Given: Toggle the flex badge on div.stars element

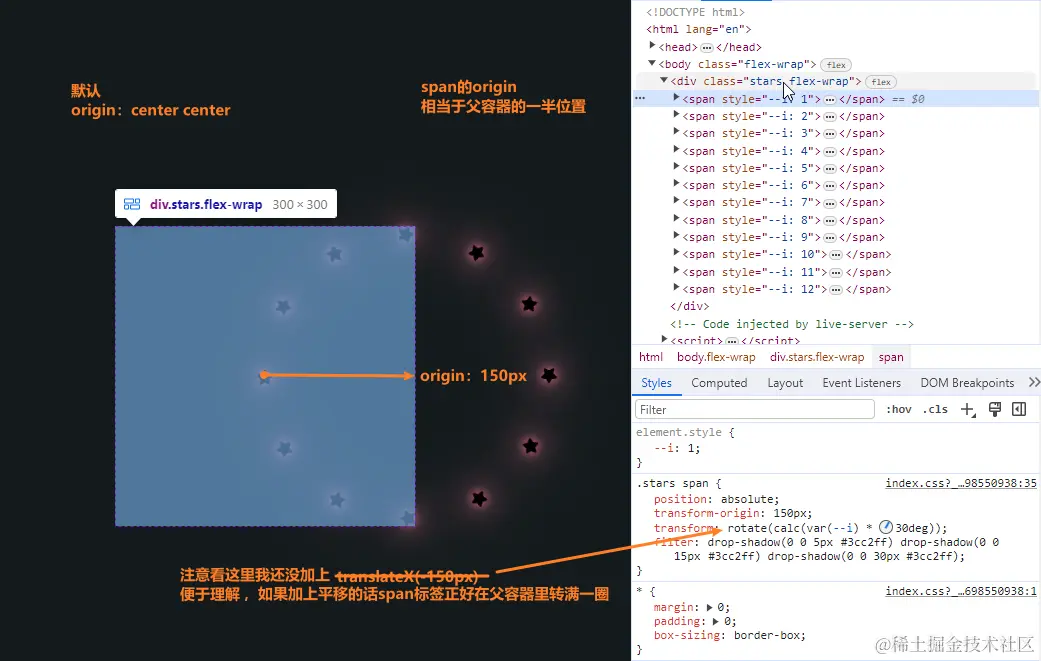Looking at the screenshot, I should coord(881,82).
